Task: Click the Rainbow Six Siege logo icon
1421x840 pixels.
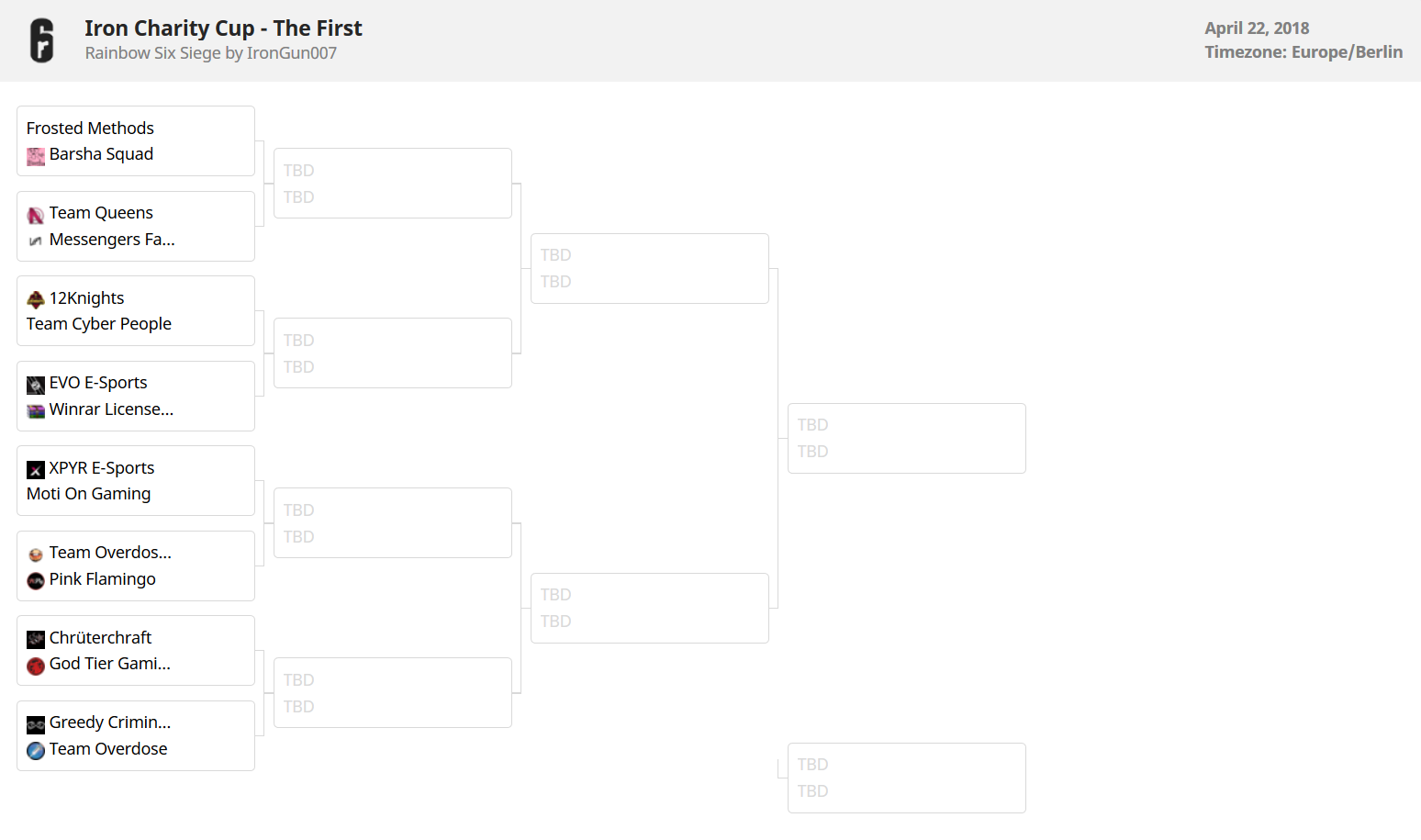Action: (41, 40)
